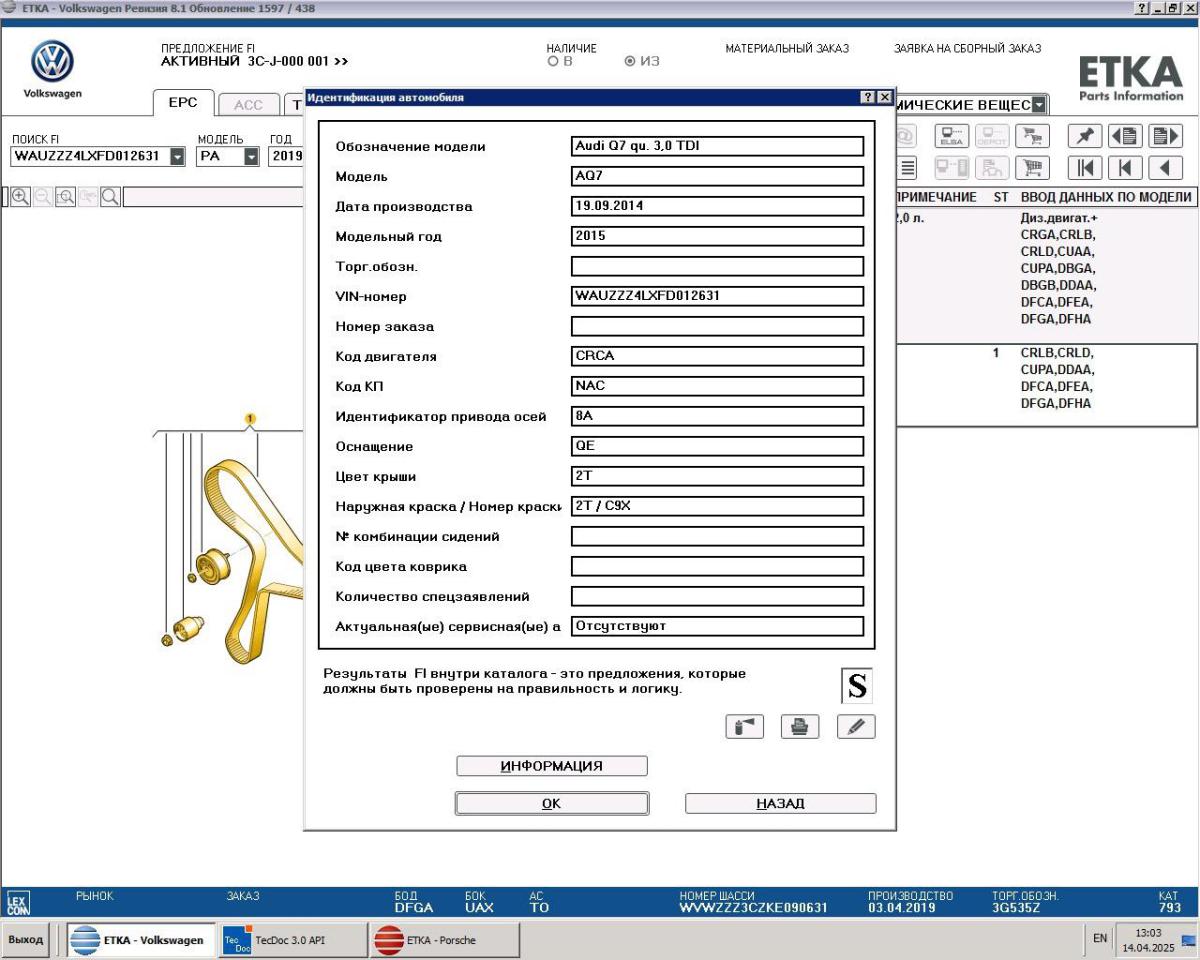This screenshot has width=1200, height=960.
Task: Go to next document page icon
Action: pos(1165,136)
